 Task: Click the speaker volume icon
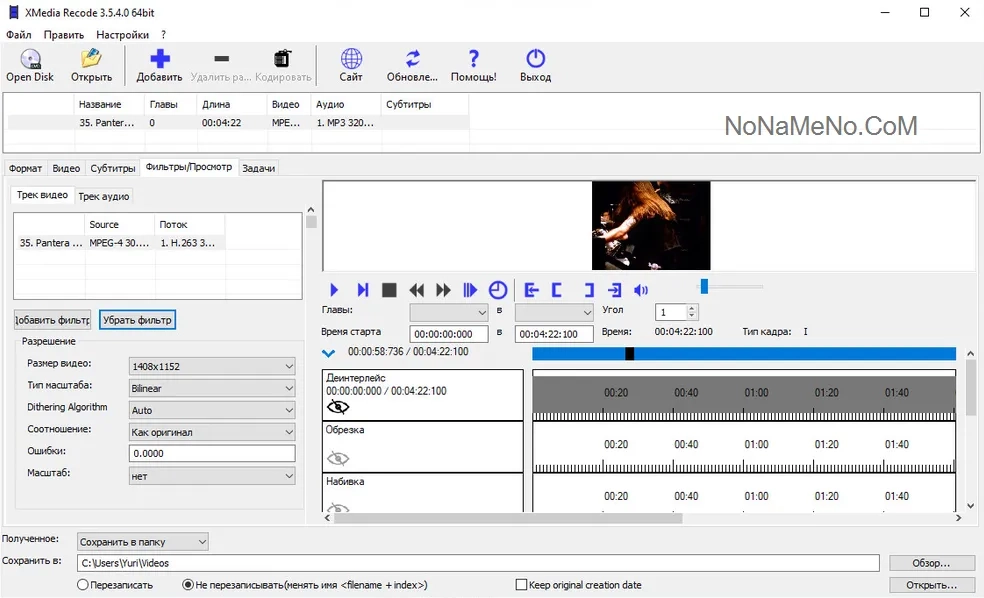coord(641,290)
